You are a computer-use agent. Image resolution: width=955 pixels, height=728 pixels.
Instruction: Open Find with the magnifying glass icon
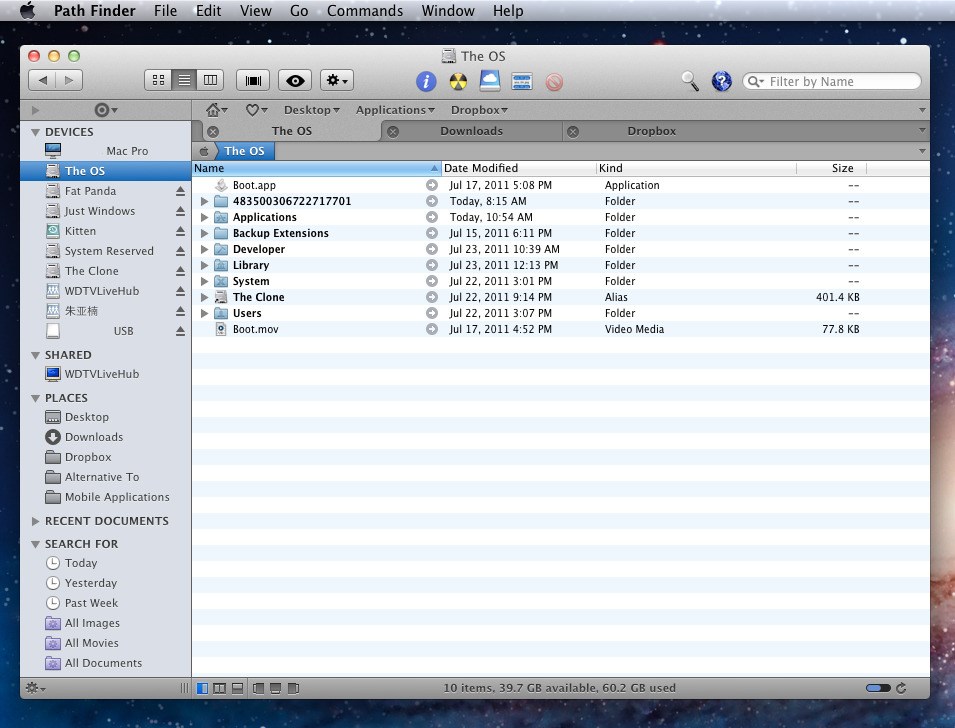pyautogui.click(x=690, y=80)
